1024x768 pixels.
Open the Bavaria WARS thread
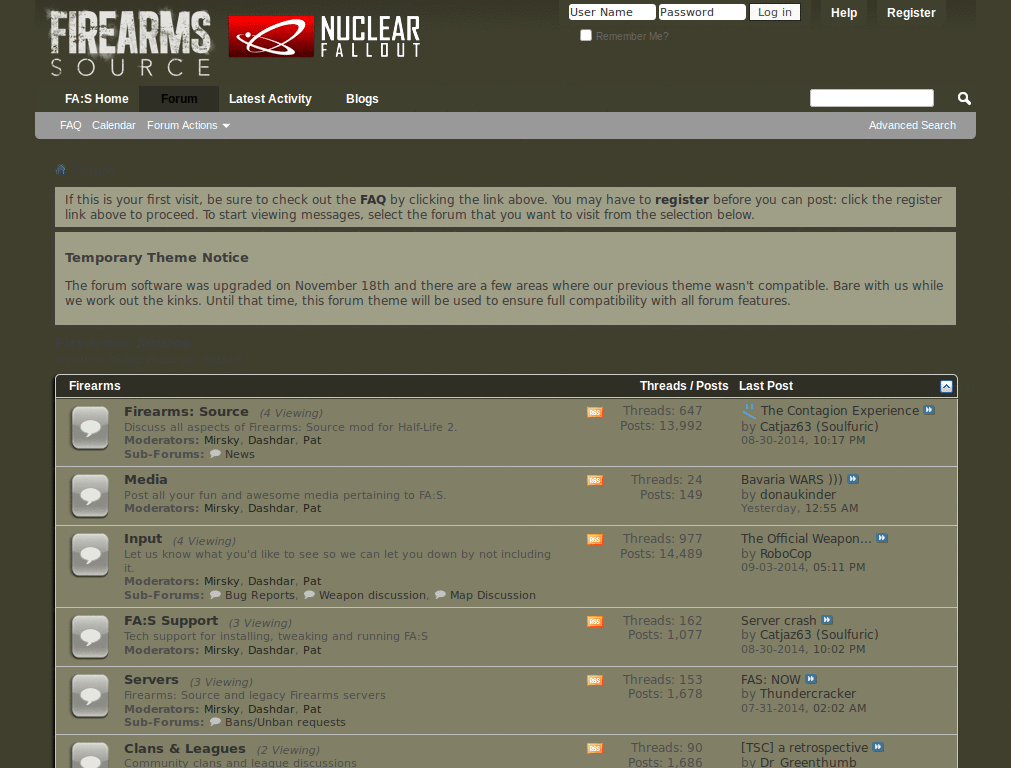(x=792, y=479)
